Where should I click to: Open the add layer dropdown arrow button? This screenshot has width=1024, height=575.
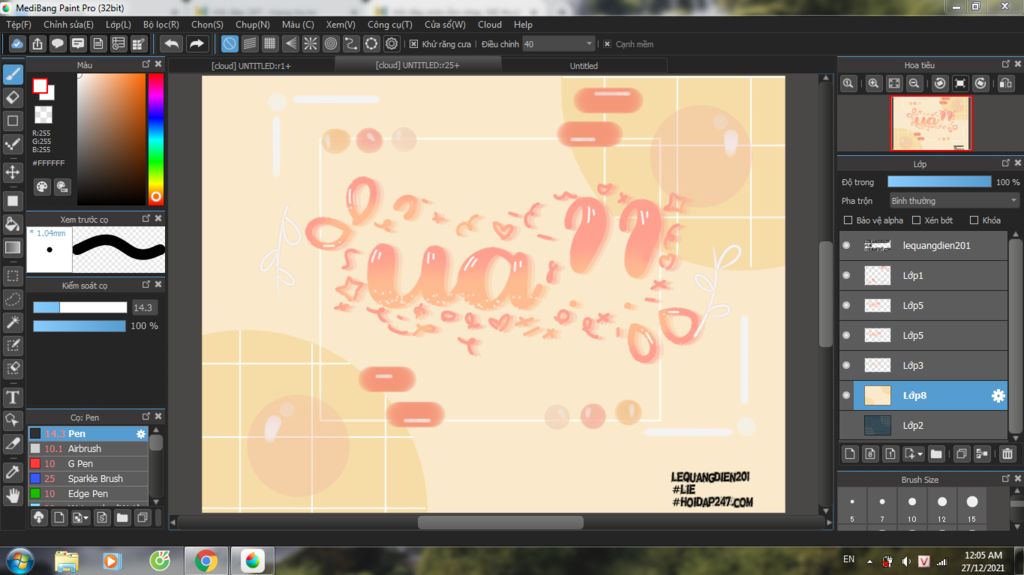tap(914, 453)
